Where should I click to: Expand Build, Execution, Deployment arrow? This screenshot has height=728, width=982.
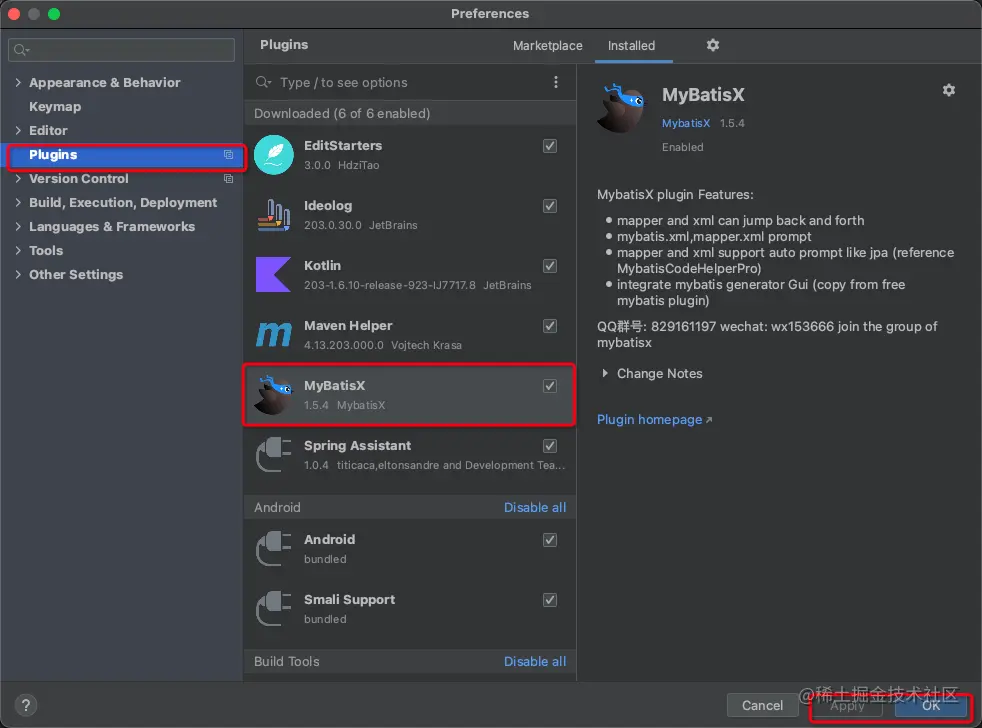point(18,202)
